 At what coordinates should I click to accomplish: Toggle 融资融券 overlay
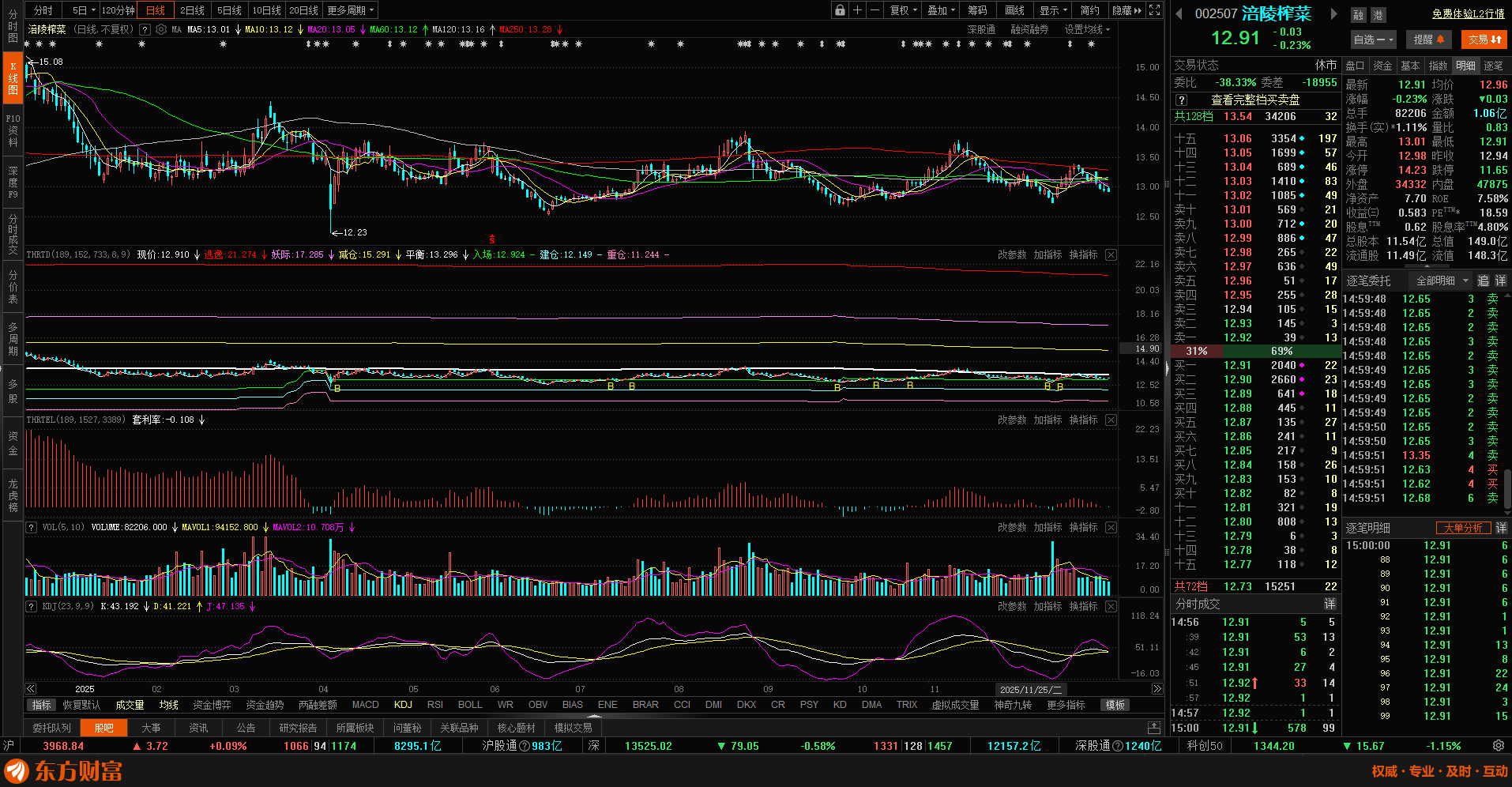coord(1029,29)
